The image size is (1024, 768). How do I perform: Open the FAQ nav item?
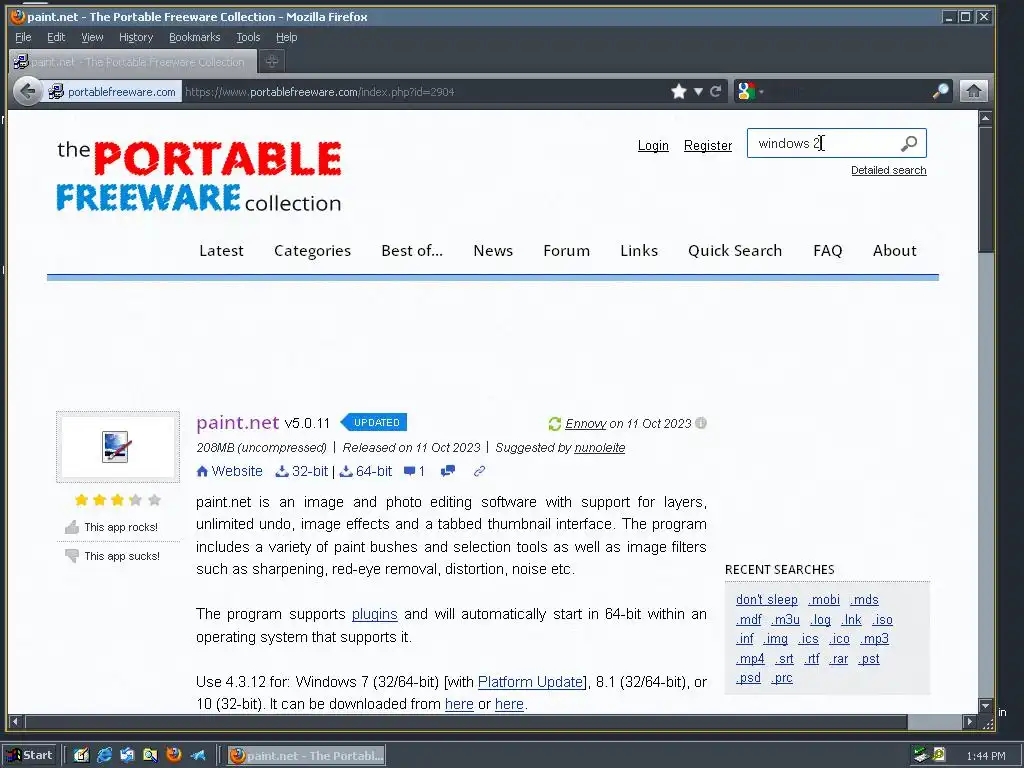point(827,251)
